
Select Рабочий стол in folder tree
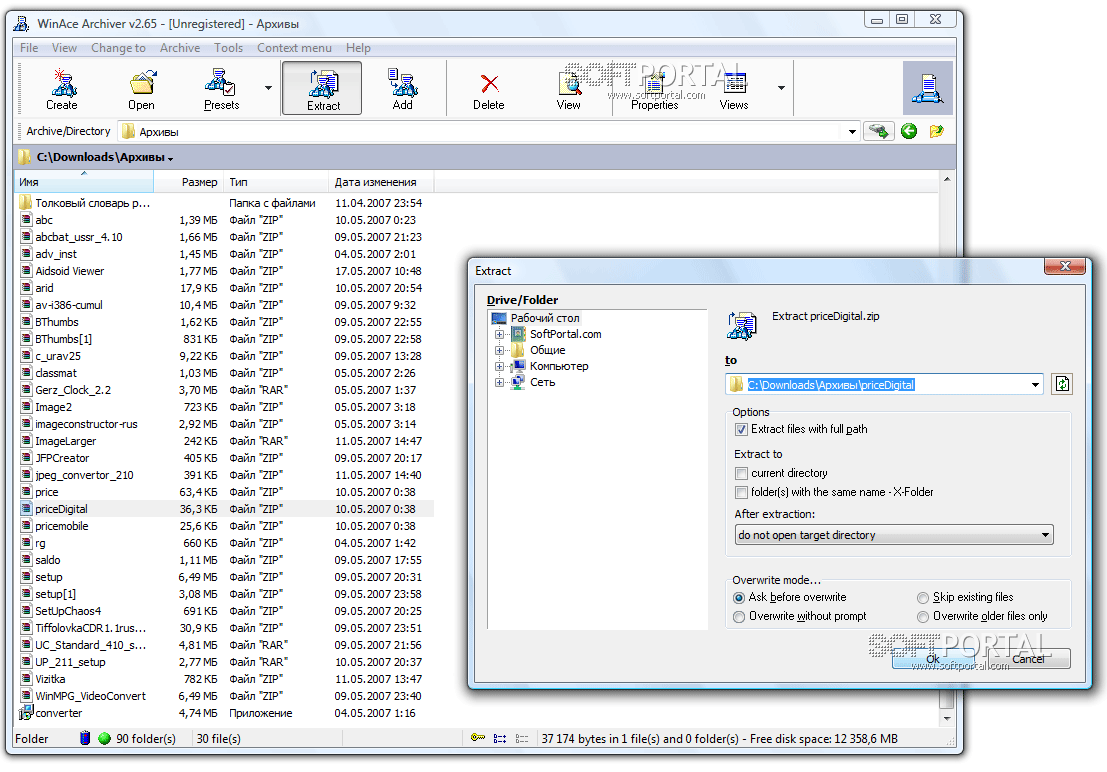tap(545, 319)
